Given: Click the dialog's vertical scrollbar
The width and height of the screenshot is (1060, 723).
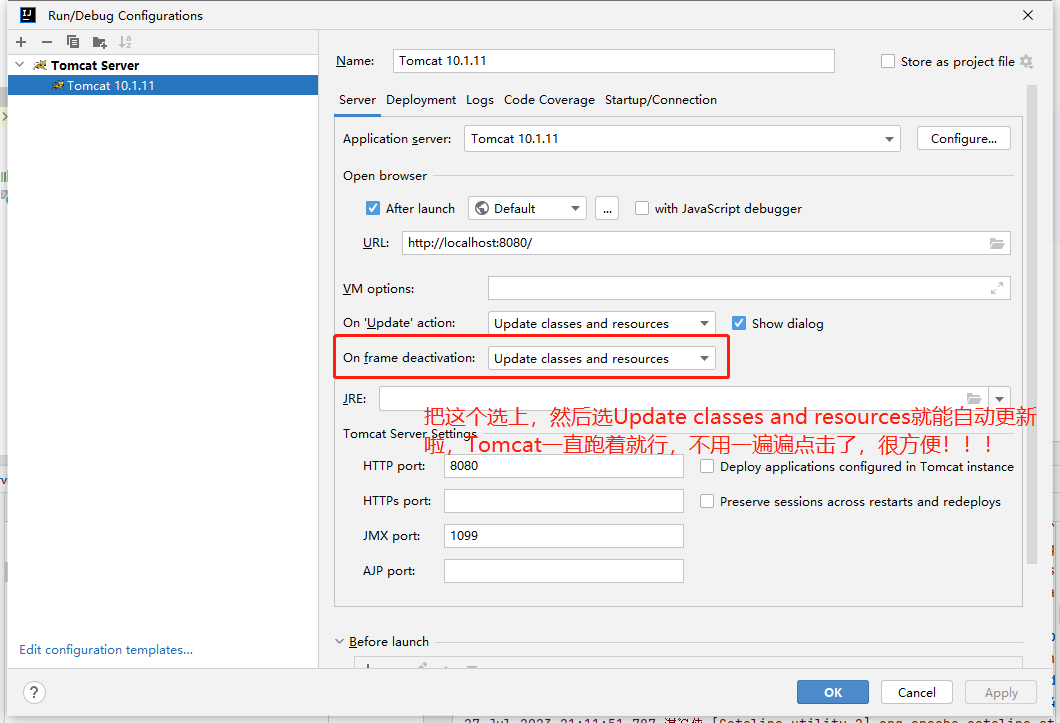Looking at the screenshot, I should tap(1032, 325).
